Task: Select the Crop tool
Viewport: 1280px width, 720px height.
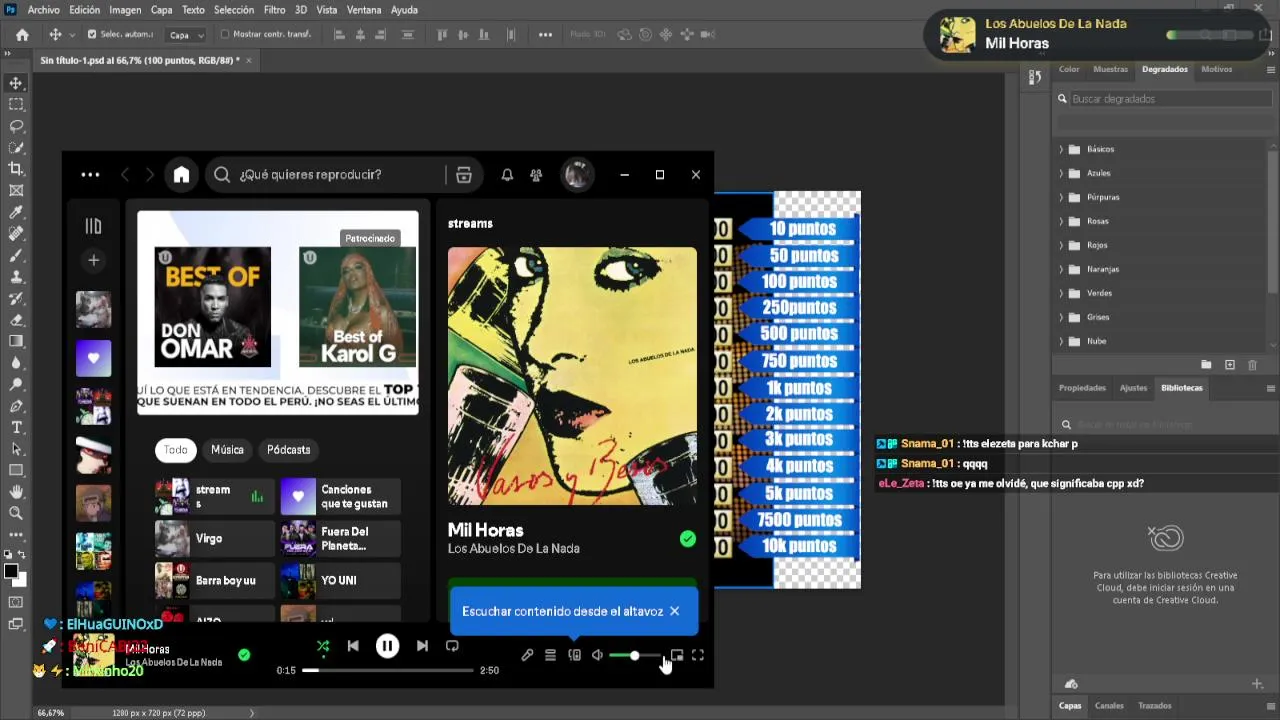Action: click(16, 169)
